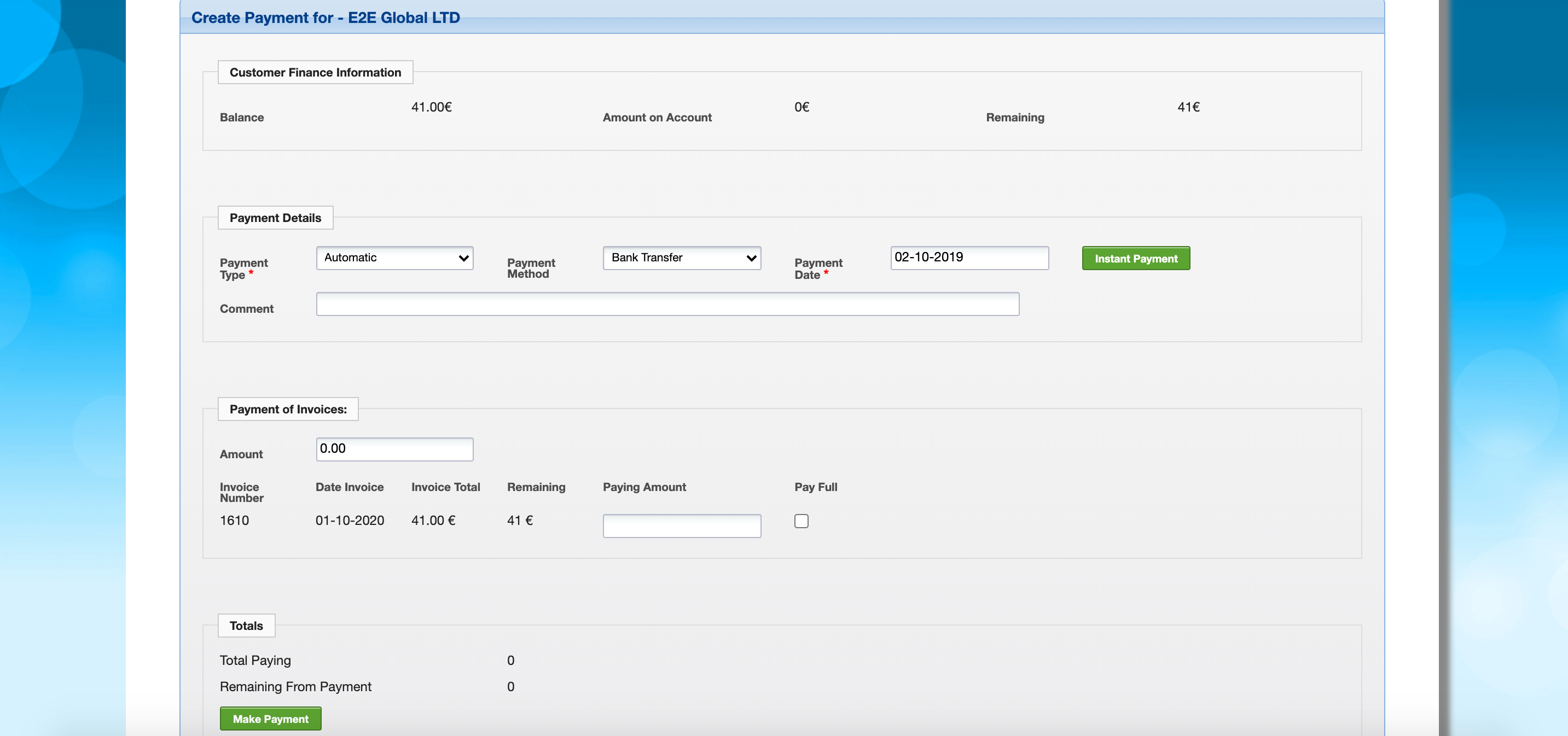Click the Invoice Number column header
Screen dimensions: 1568x736
(242, 493)
